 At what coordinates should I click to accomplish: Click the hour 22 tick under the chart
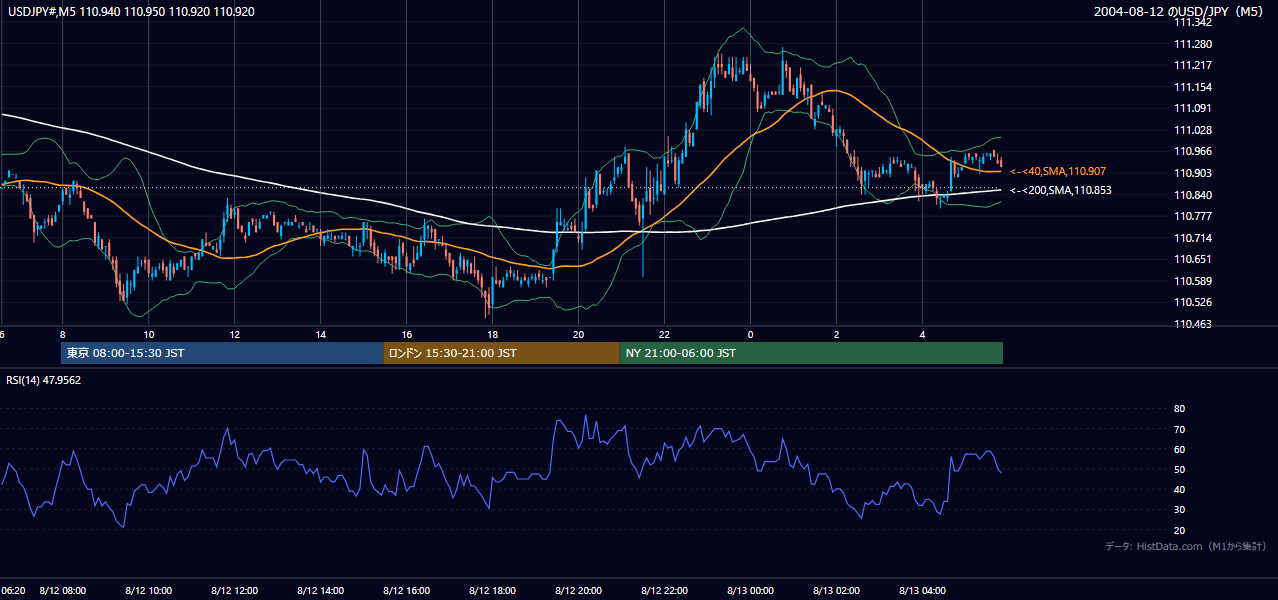664,334
